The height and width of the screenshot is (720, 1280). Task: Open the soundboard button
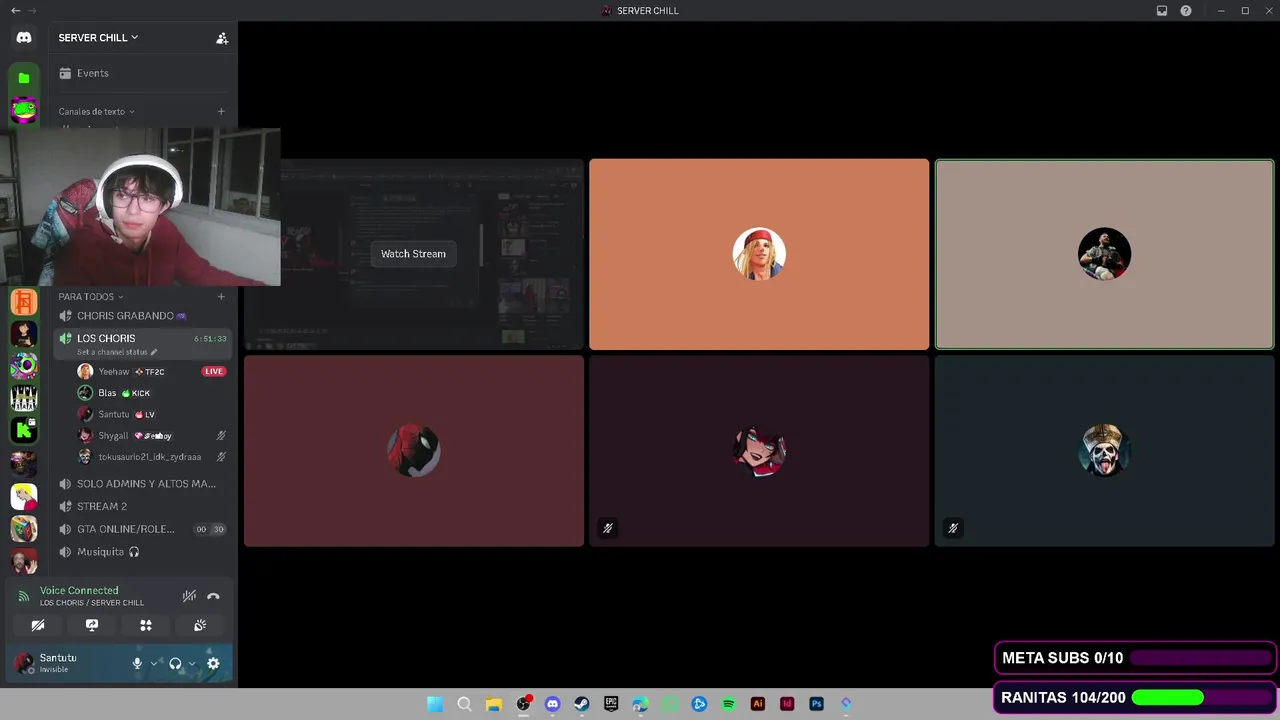coord(200,625)
